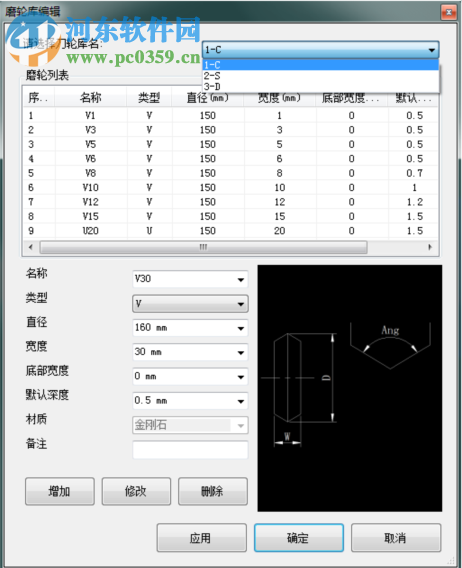Close the 磨轮库编辑 dialog
This screenshot has height=568, width=462.
pyautogui.click(x=449, y=12)
